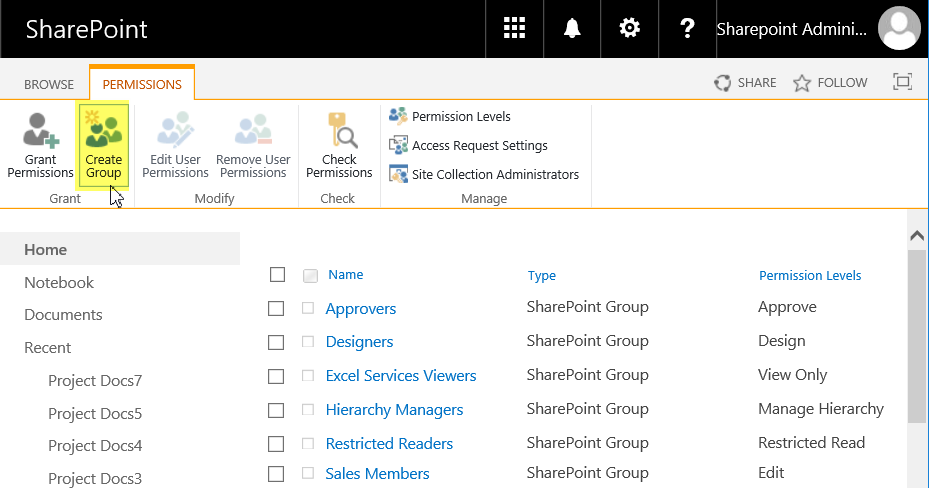Toggle focus on content icon
Screen dimensions: 929x488
pyautogui.click(x=902, y=82)
